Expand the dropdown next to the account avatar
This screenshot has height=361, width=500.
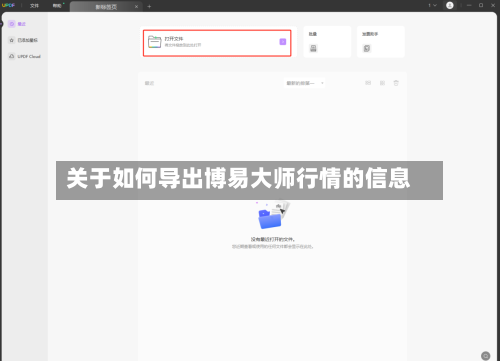tap(433, 5)
